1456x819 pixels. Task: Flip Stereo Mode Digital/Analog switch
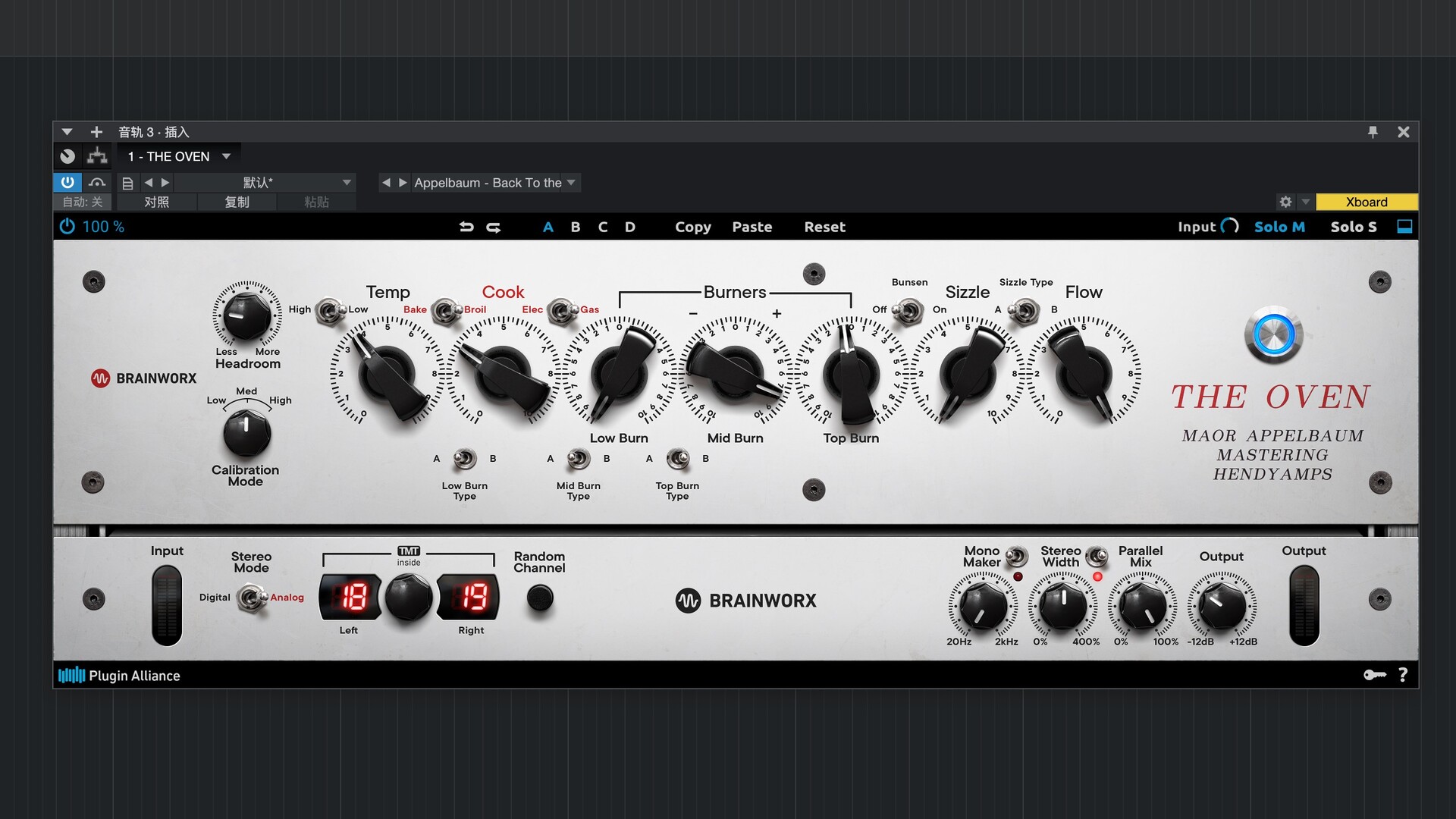251,598
